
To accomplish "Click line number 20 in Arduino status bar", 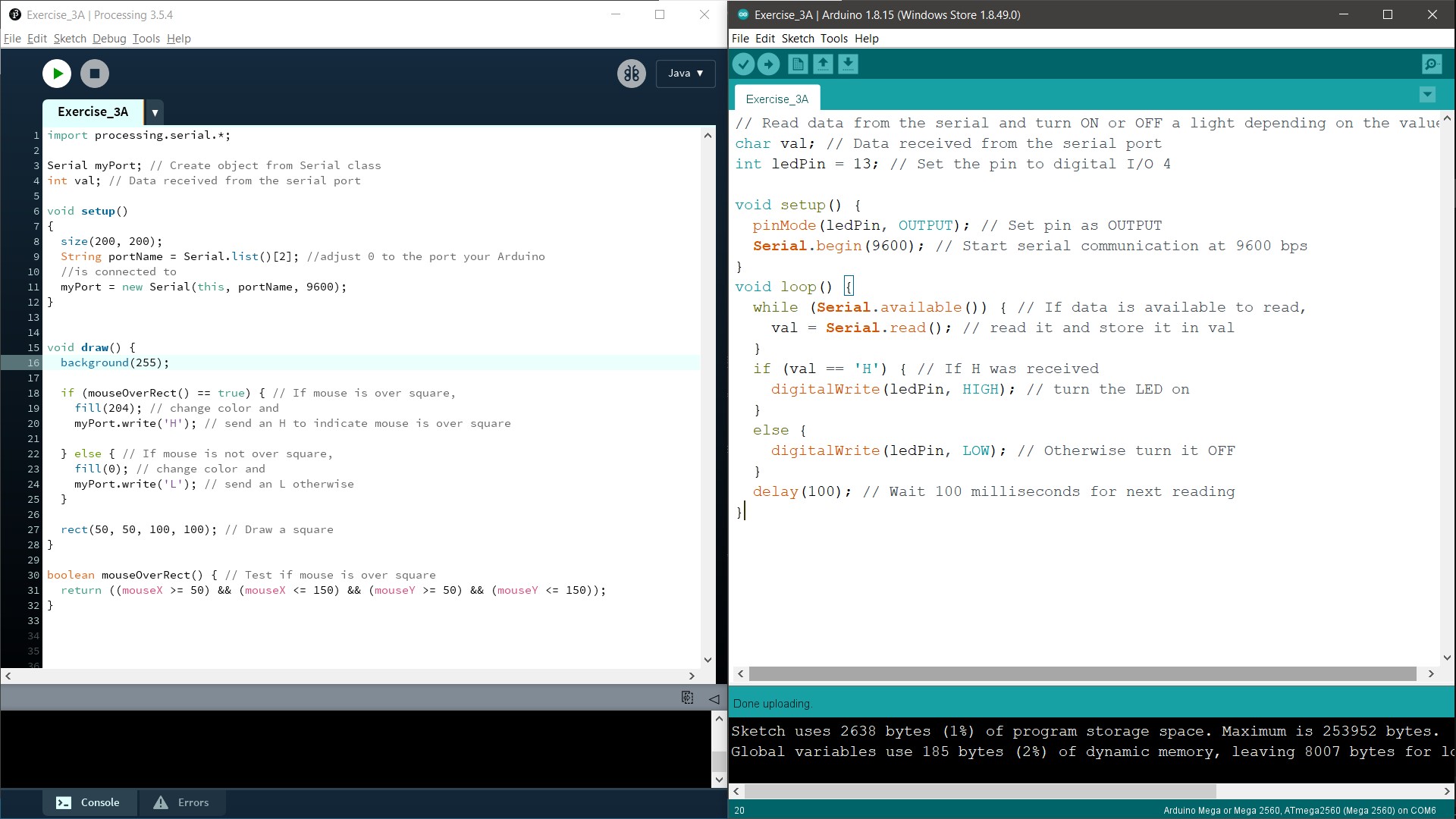I will pyautogui.click(x=739, y=811).
